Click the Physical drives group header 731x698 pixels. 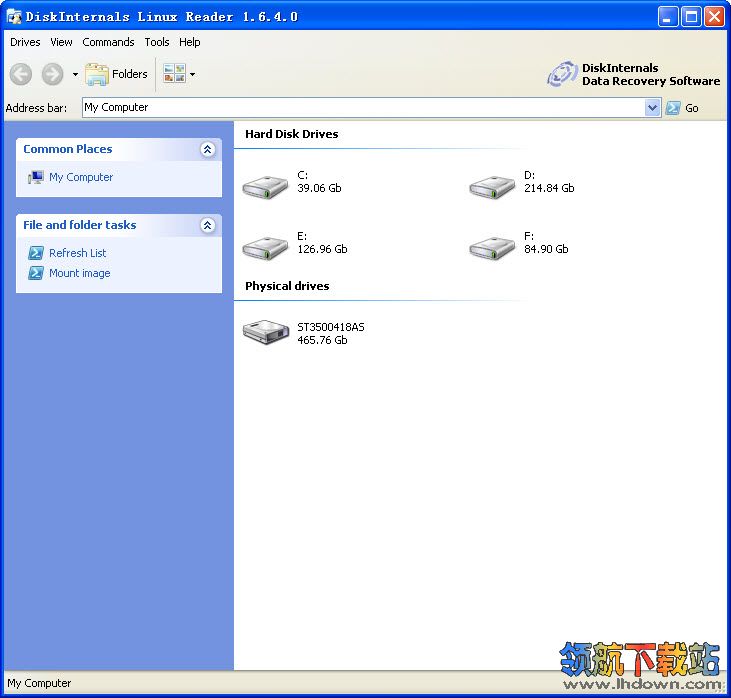tap(287, 286)
